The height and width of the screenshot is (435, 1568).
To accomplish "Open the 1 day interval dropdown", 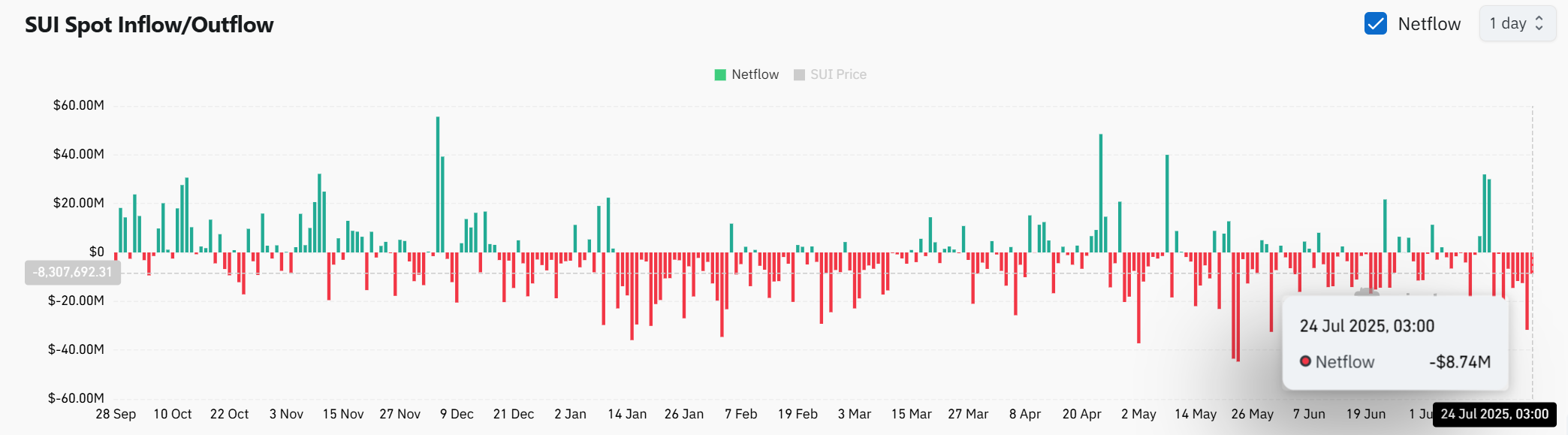I will tap(1516, 24).
